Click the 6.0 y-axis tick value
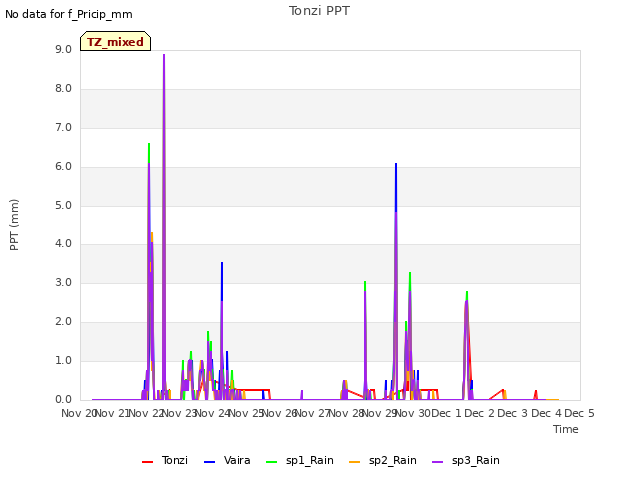Image resolution: width=640 pixels, height=480 pixels. [x=63, y=167]
